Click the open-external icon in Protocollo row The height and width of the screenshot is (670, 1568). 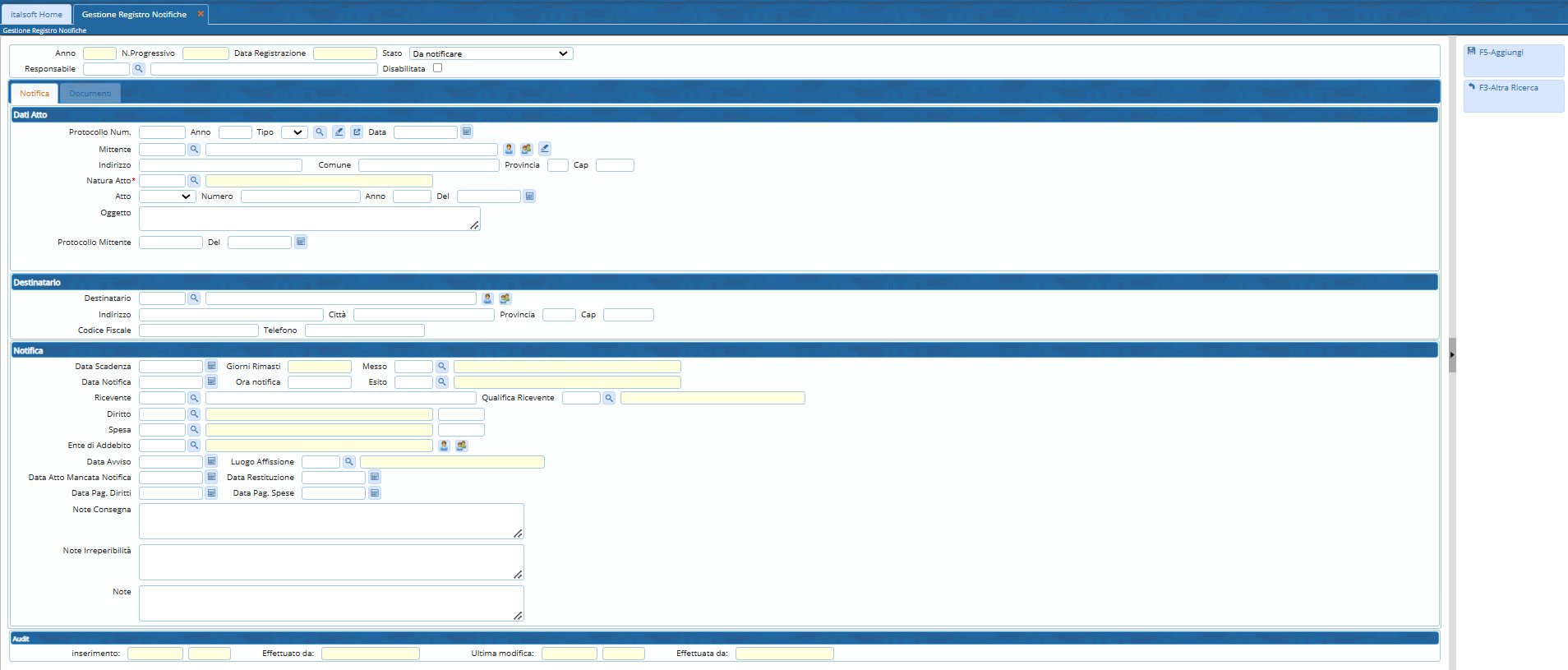[357, 132]
